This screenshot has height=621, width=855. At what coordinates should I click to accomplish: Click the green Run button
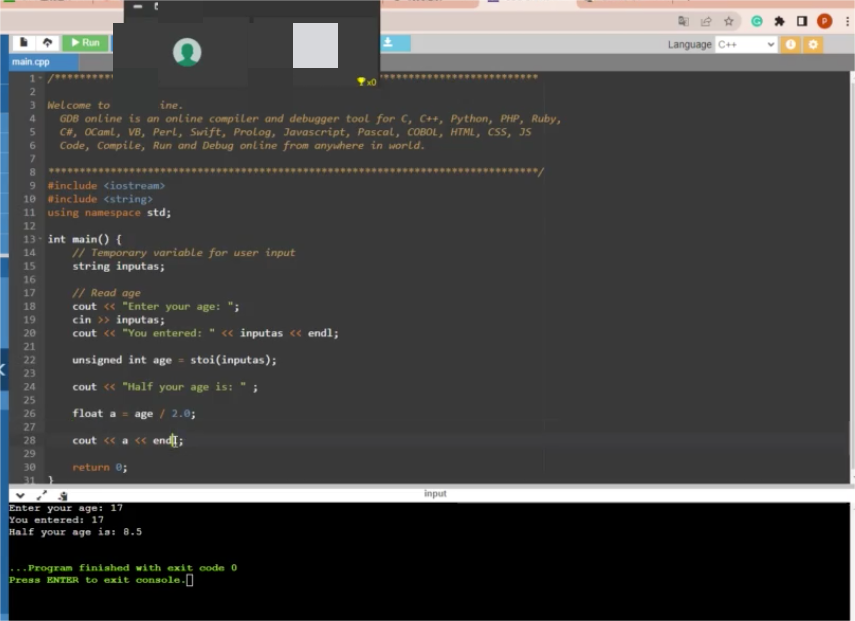85,43
